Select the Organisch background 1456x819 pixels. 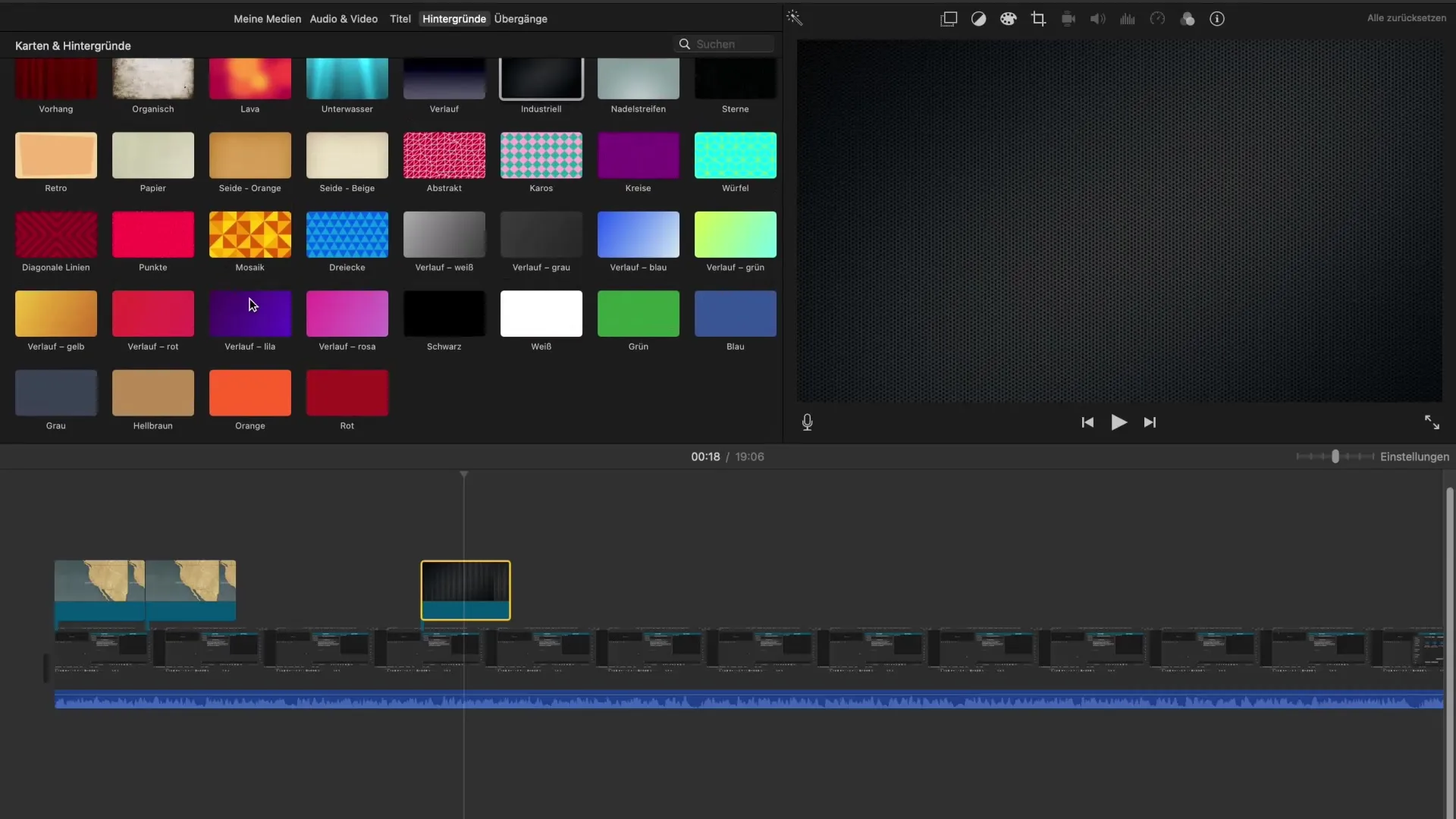tap(153, 79)
